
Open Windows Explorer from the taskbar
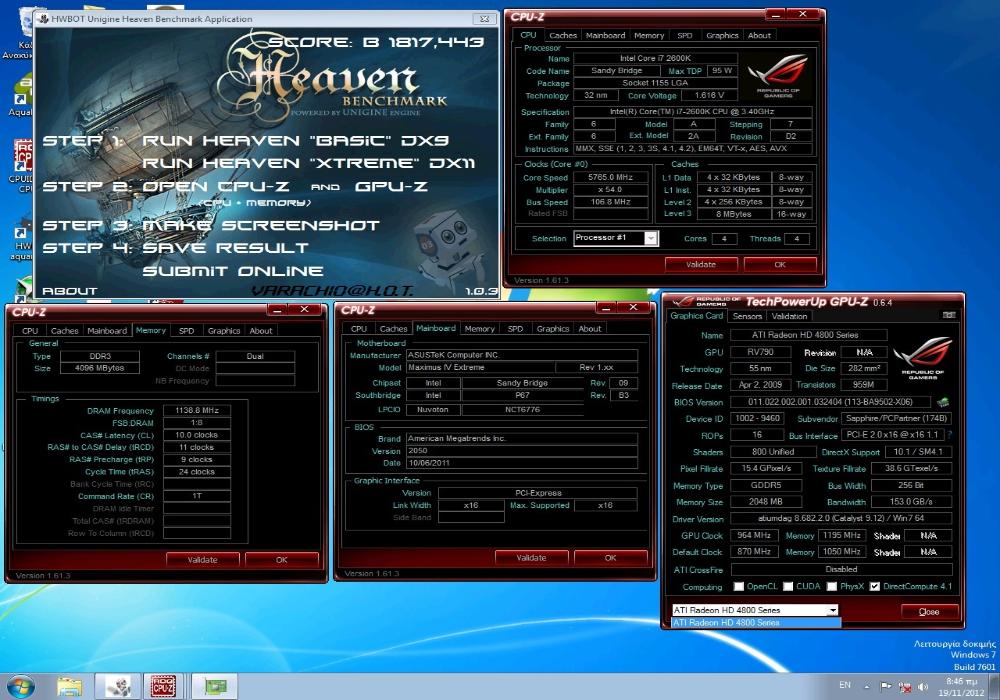tap(70, 687)
